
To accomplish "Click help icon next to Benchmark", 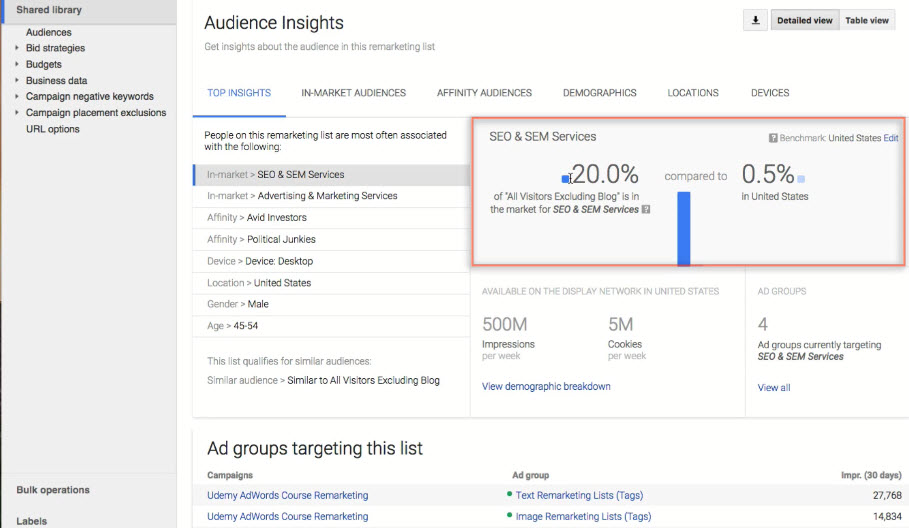I will (x=773, y=138).
